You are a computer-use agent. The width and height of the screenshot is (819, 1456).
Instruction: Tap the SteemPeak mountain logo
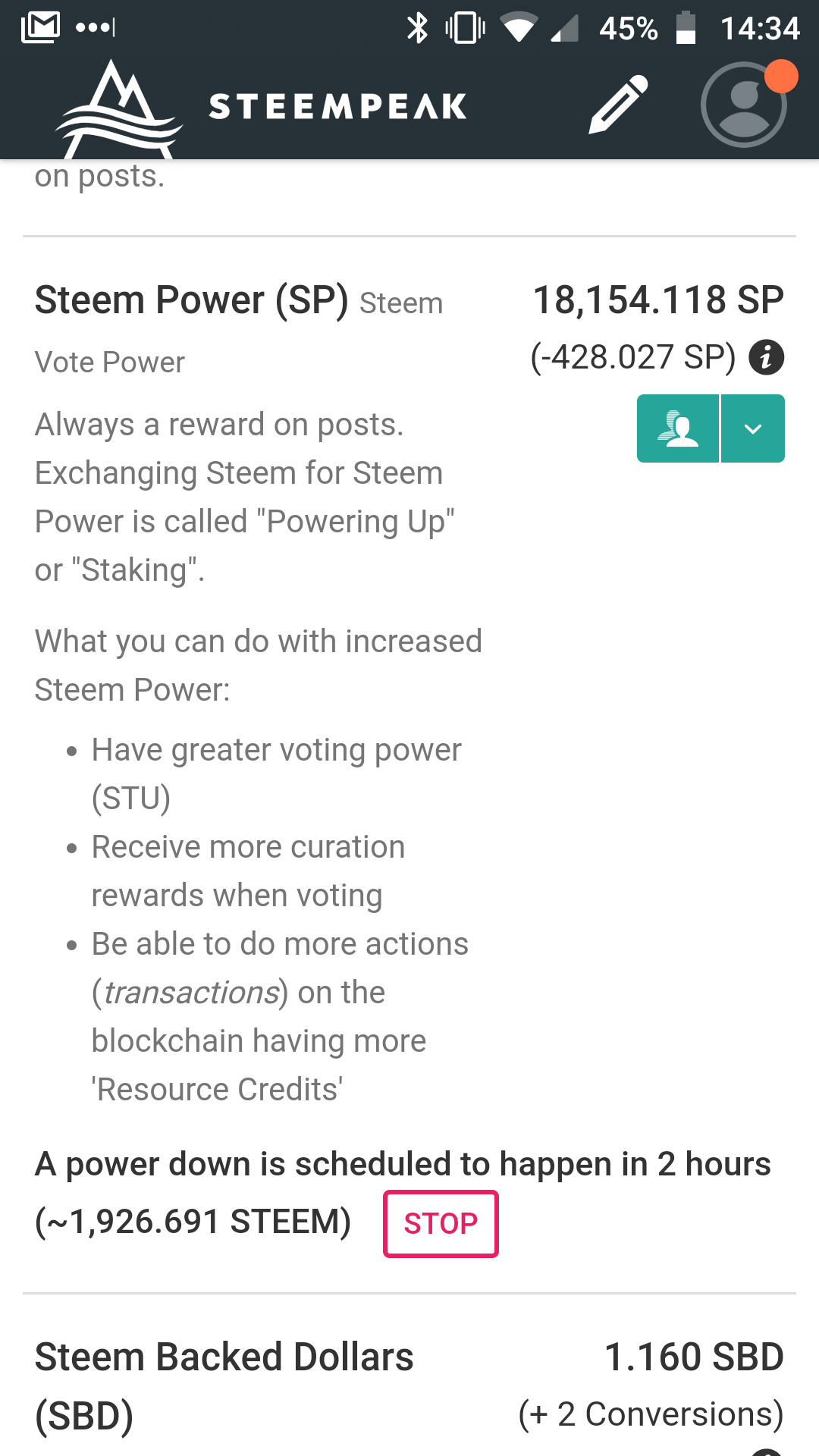(x=118, y=108)
